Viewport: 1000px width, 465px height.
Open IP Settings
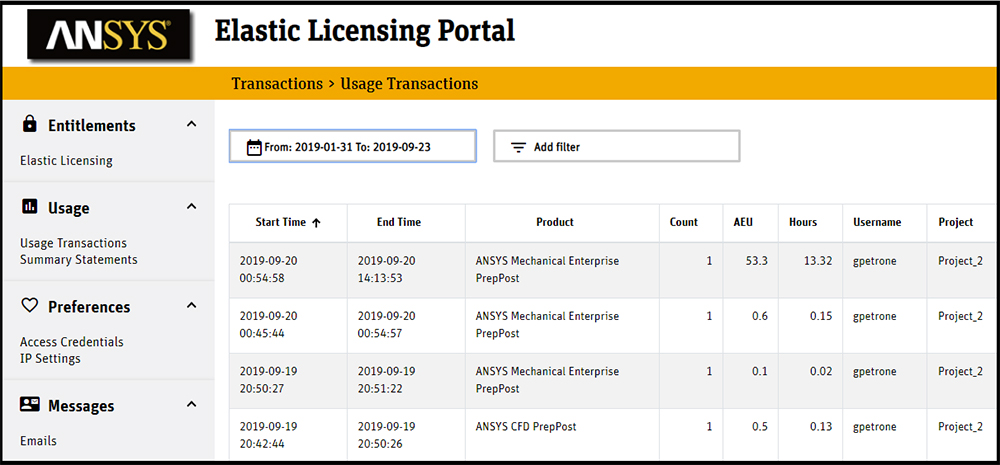pyautogui.click(x=50, y=358)
